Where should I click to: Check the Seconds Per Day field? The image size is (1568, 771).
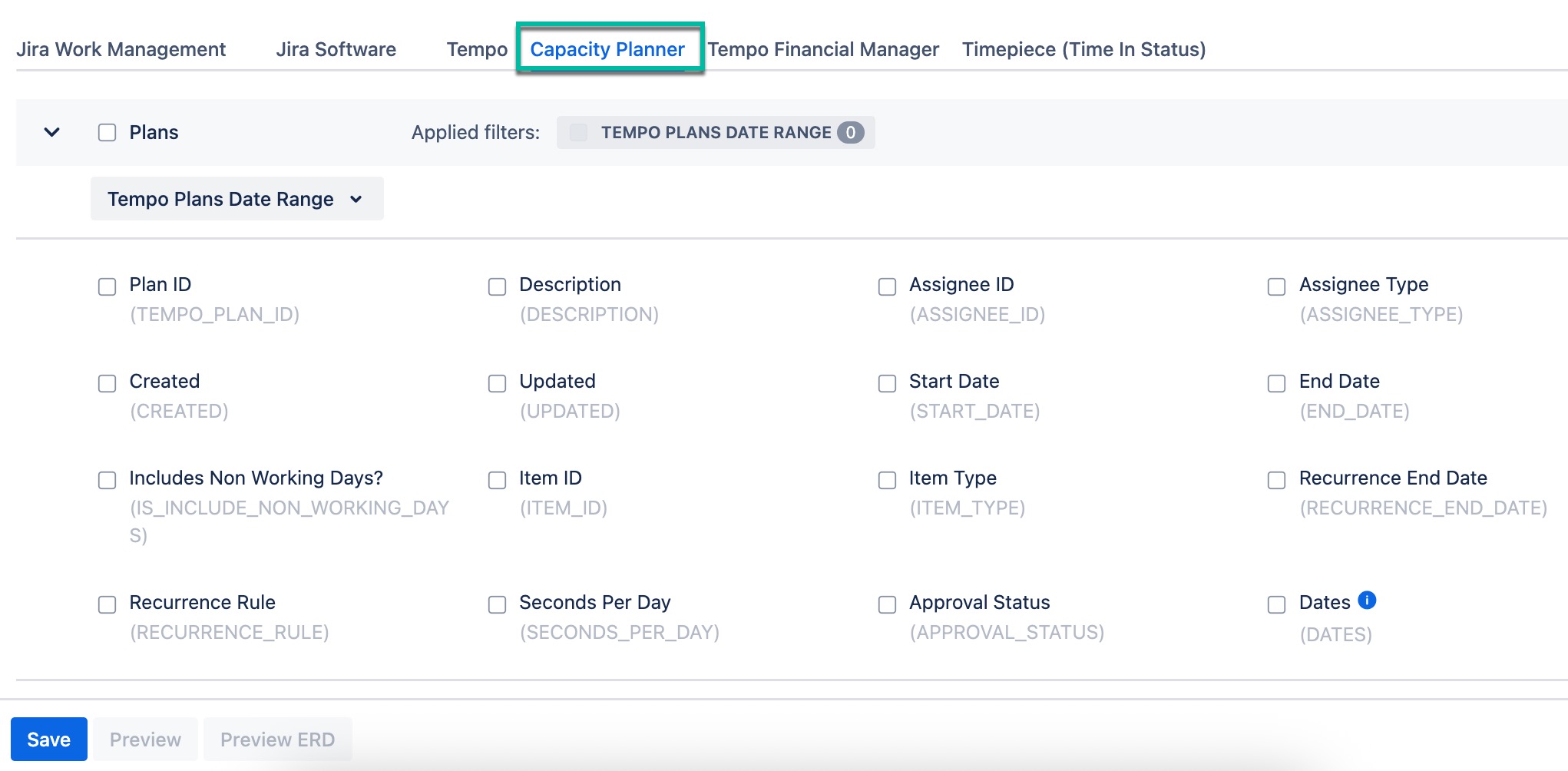(x=498, y=604)
